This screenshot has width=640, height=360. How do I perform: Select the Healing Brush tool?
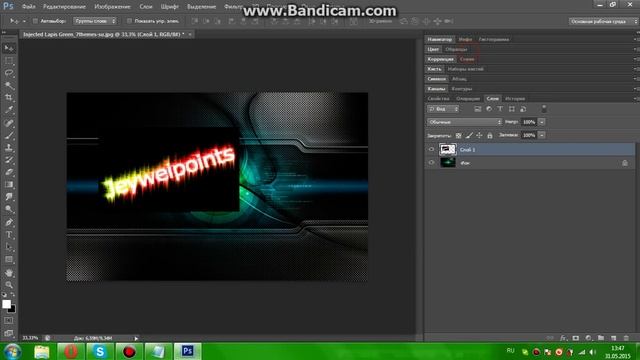coord(9,123)
